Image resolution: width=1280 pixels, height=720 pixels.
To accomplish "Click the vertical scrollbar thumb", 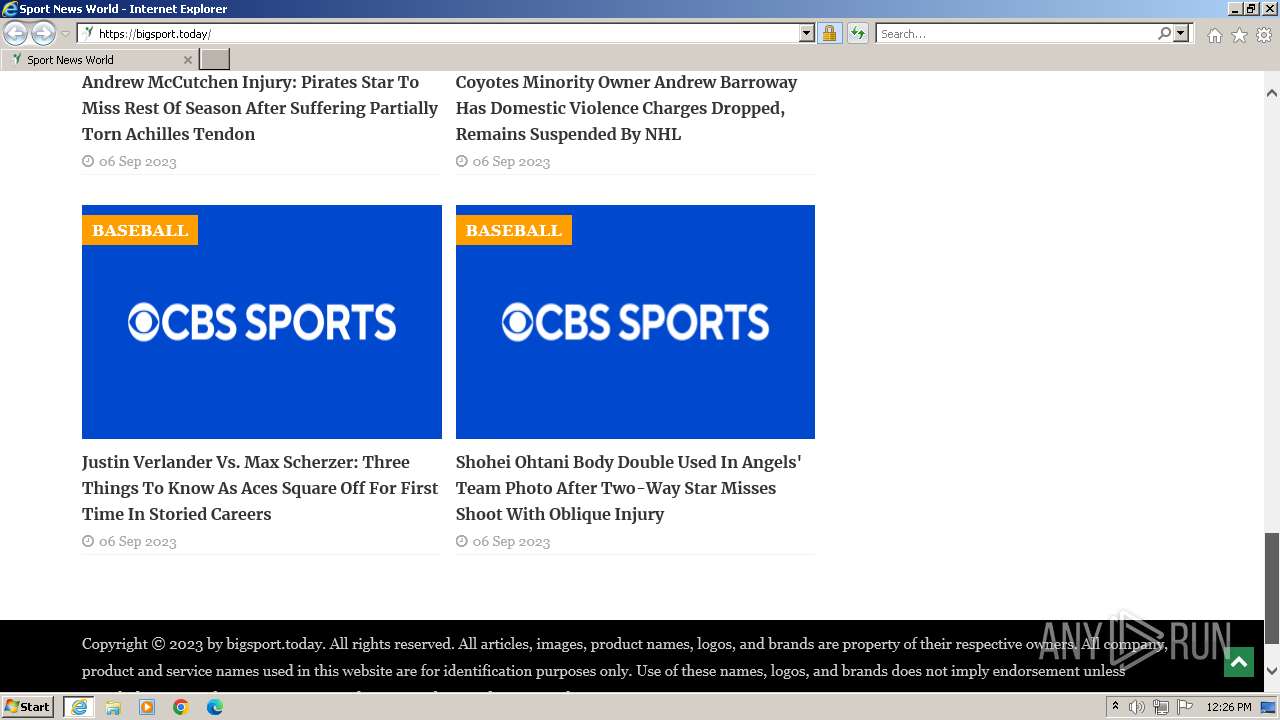I will (1272, 588).
